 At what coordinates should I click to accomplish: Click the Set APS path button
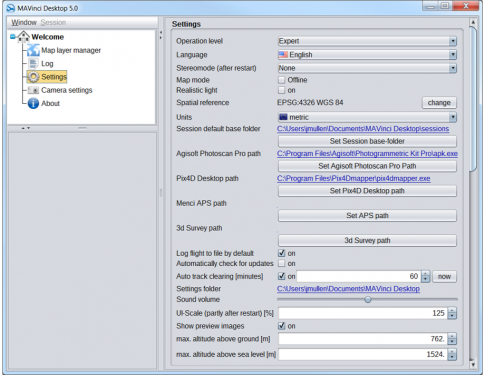coord(367,216)
